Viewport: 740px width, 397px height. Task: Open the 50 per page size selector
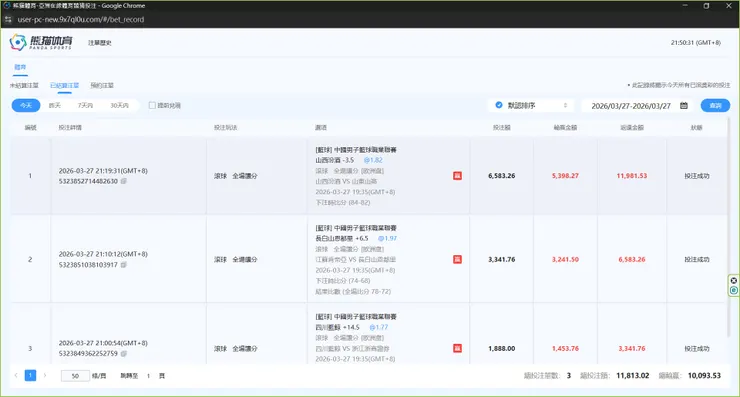tap(75, 376)
